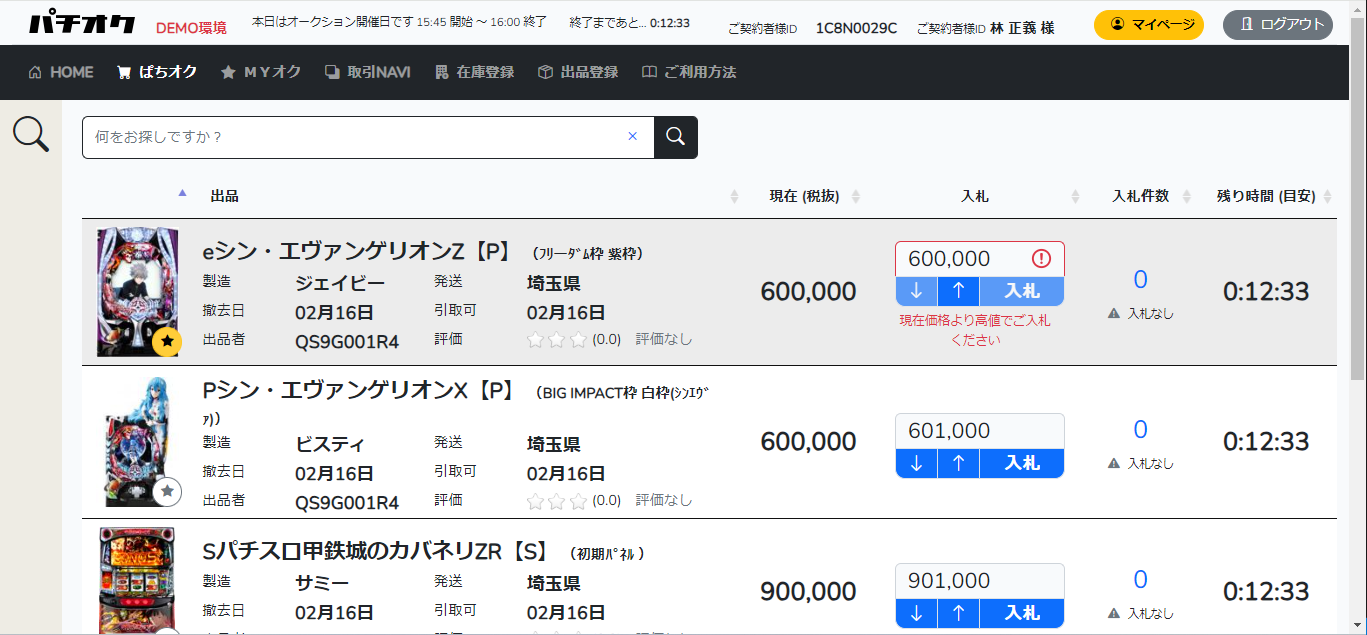Increase bid on カバネリZR row
The height and width of the screenshot is (635, 1367).
coord(959,613)
